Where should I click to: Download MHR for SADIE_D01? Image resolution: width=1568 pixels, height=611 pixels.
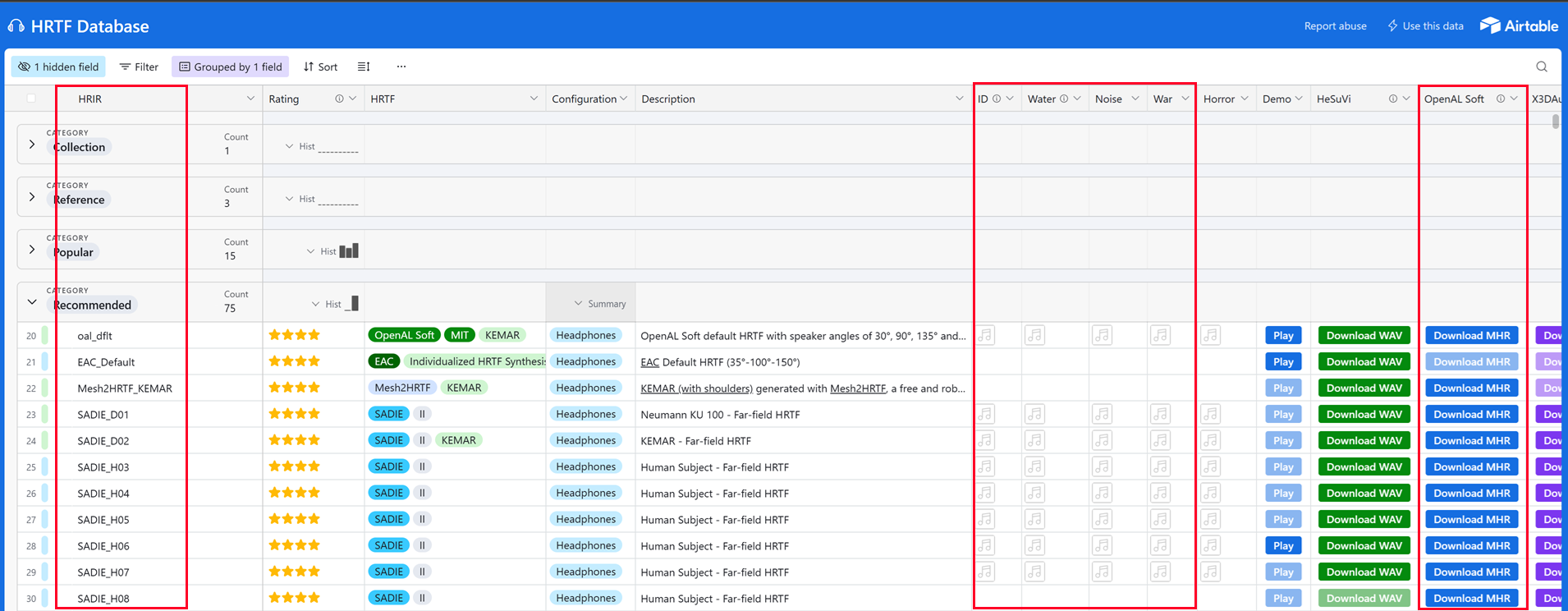(x=1472, y=414)
